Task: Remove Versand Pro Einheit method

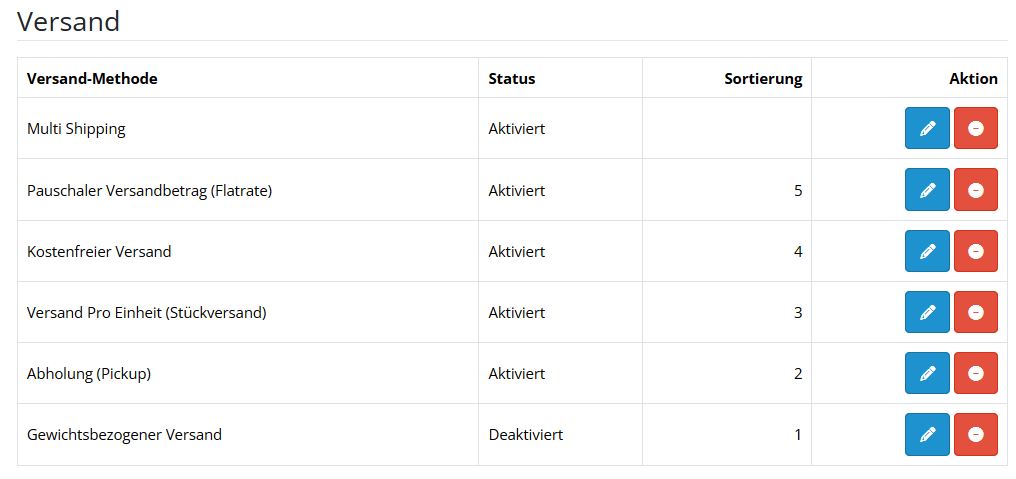Action: click(976, 312)
